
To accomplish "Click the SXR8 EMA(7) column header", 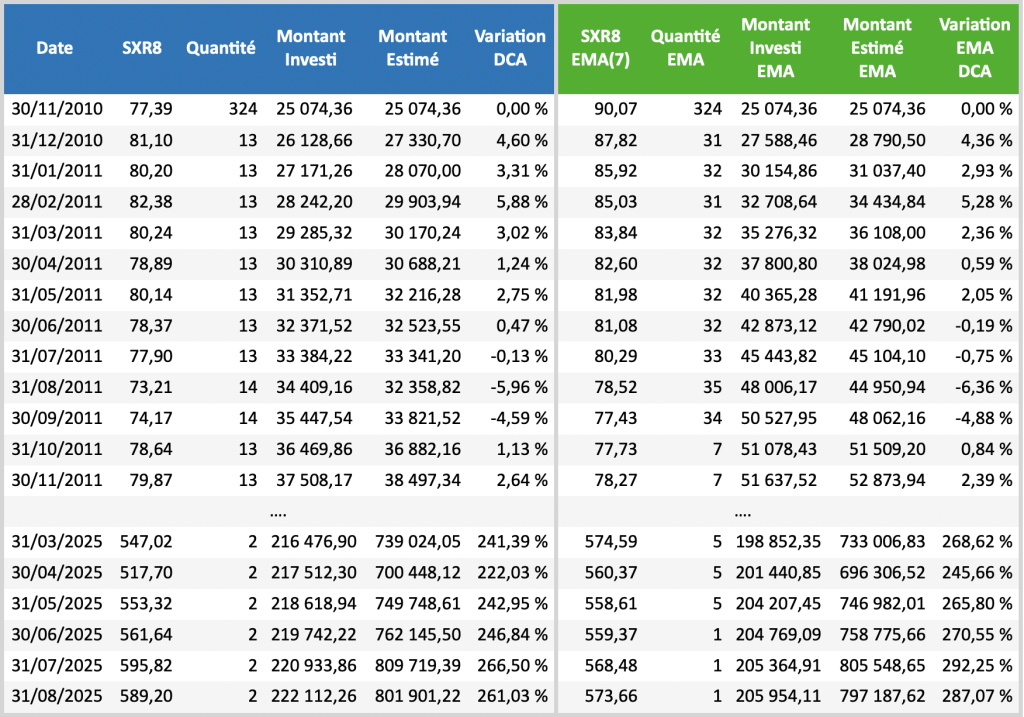I will tap(603, 47).
